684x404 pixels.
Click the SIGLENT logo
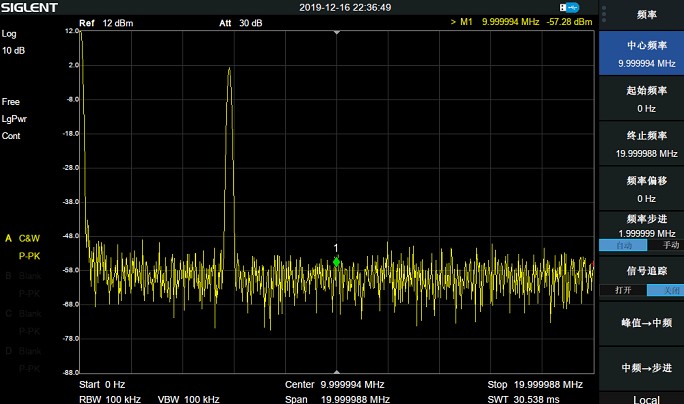coord(29,8)
